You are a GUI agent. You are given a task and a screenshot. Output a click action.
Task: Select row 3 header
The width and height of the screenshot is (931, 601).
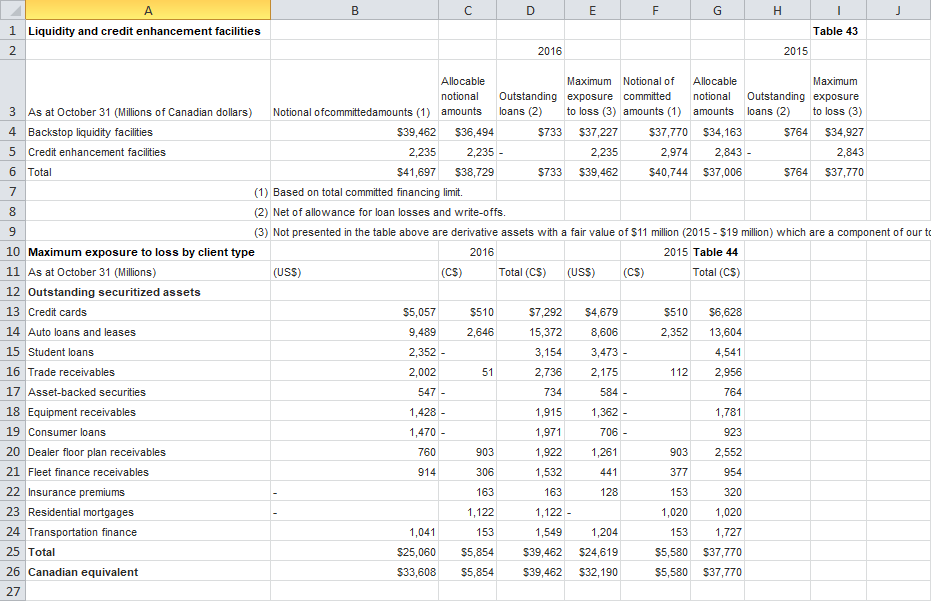12,90
